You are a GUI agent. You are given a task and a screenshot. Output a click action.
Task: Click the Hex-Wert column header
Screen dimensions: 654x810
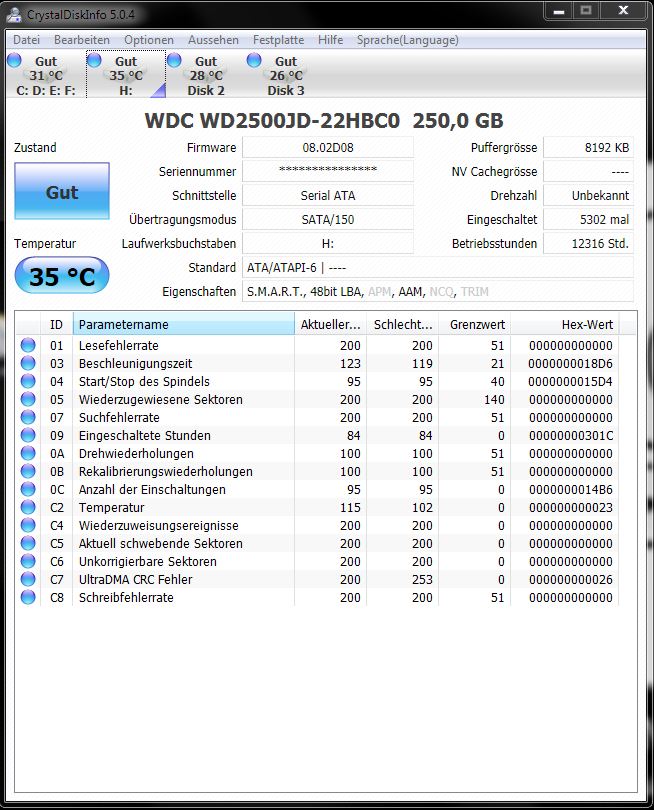(565, 324)
